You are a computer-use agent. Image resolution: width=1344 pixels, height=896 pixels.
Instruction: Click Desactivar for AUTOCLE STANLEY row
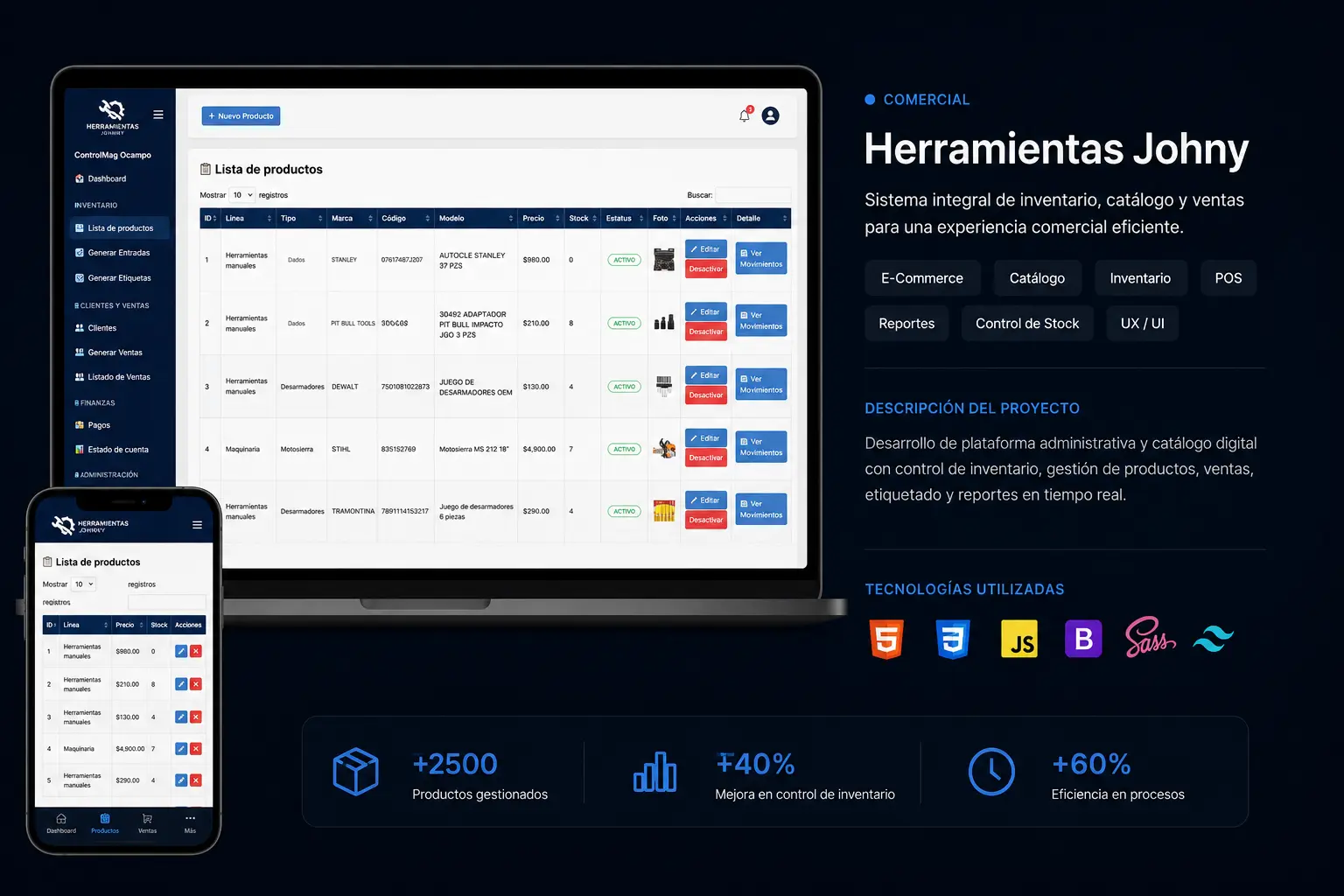click(x=705, y=269)
